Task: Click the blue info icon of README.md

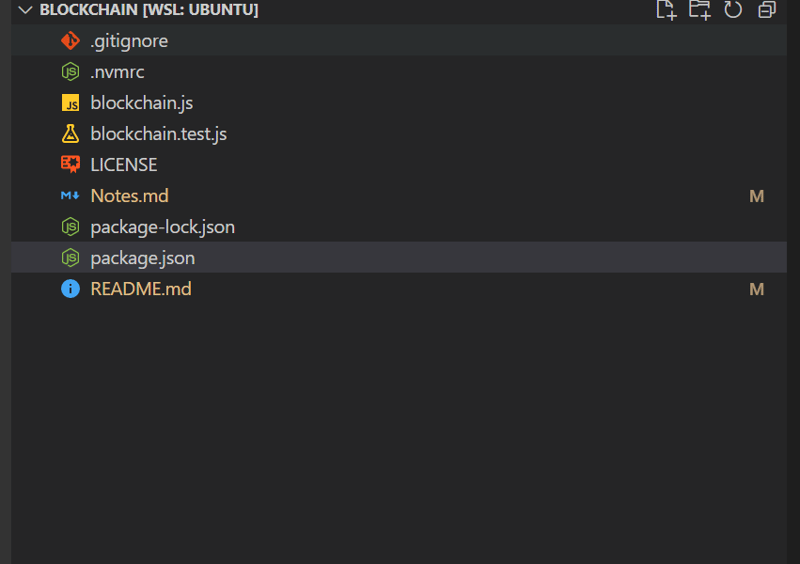Action: click(x=70, y=288)
